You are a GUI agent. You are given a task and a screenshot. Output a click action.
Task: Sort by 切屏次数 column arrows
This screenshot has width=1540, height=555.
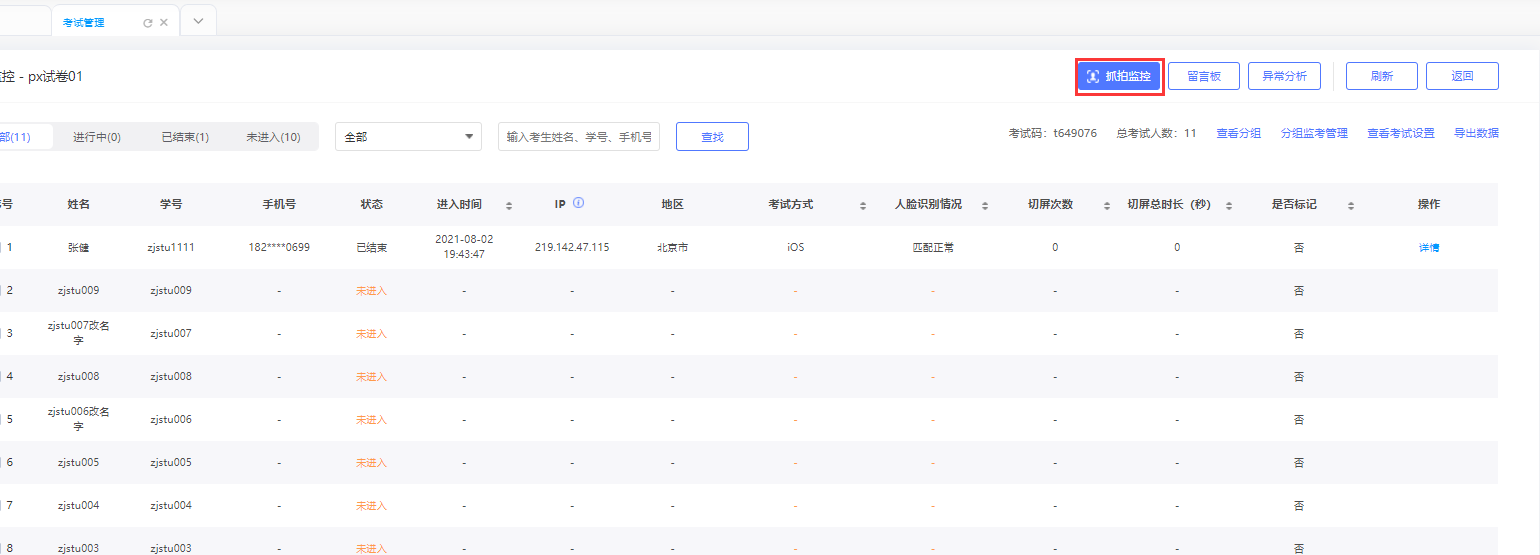[1107, 205]
